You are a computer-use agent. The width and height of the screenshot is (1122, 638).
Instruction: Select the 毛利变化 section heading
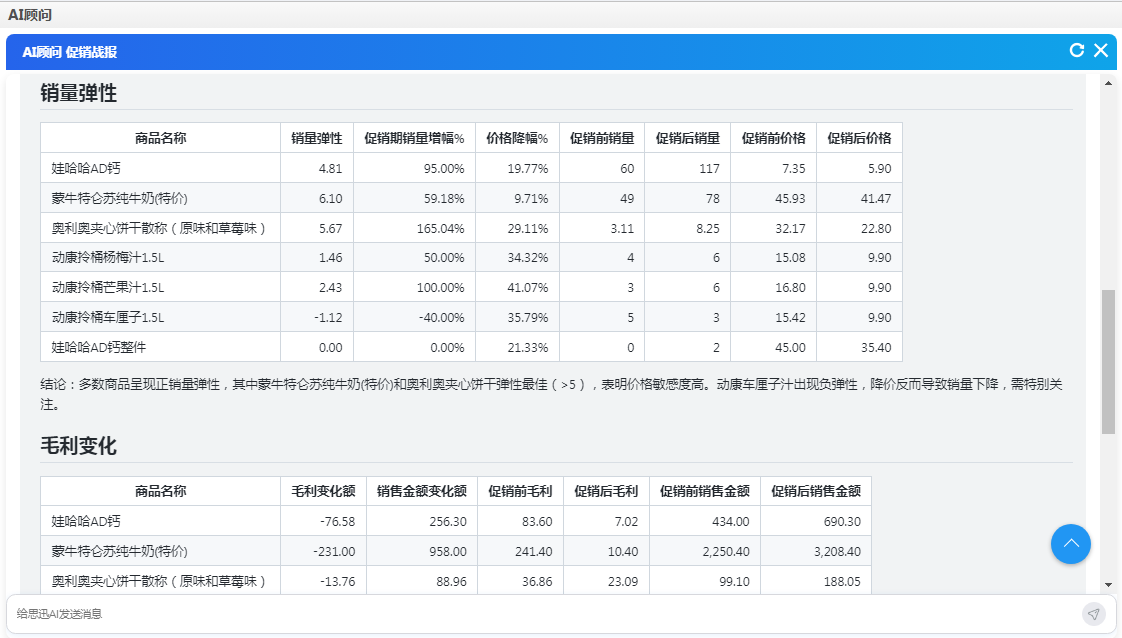point(79,446)
